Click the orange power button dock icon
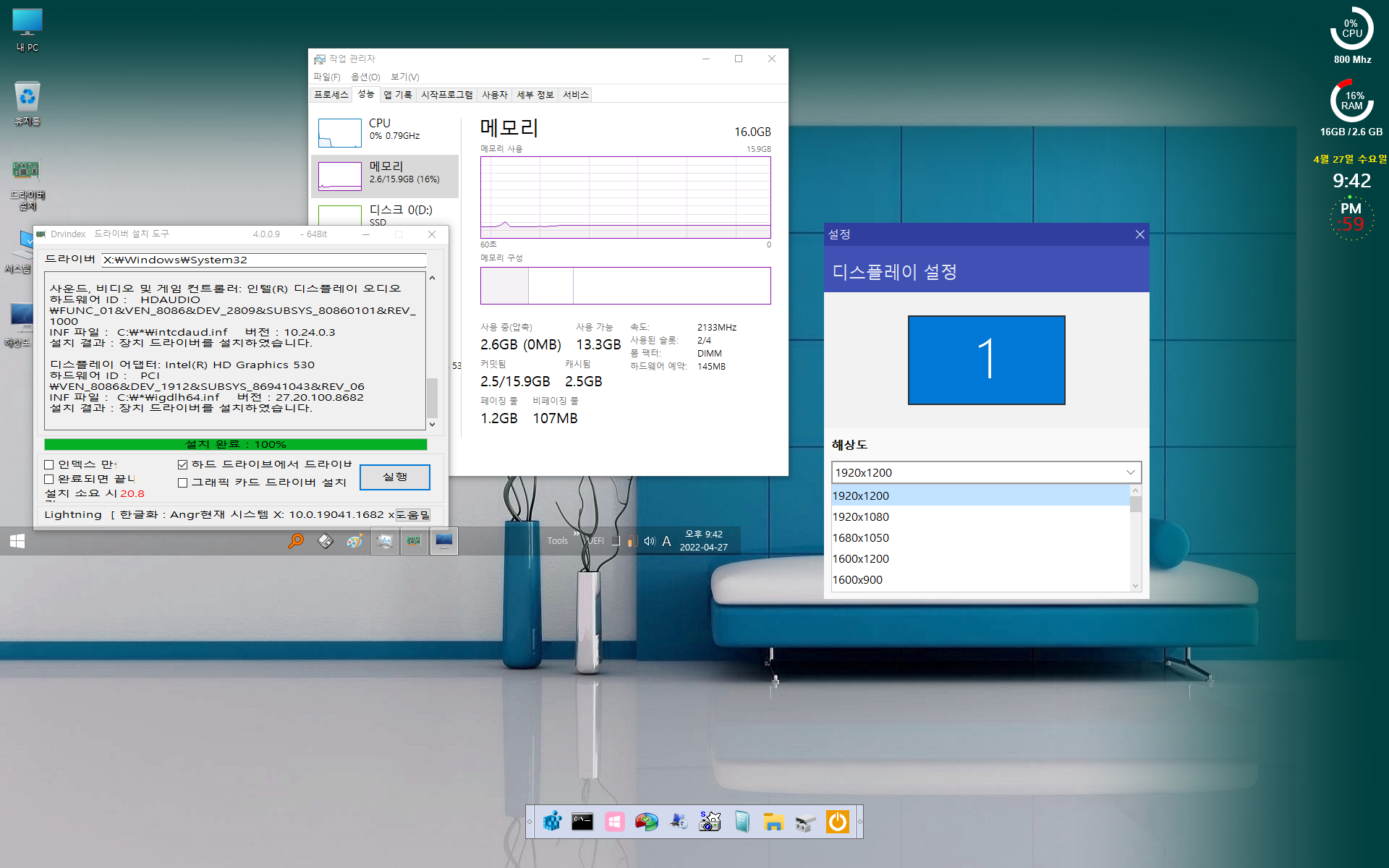This screenshot has width=1389, height=868. coord(837,822)
